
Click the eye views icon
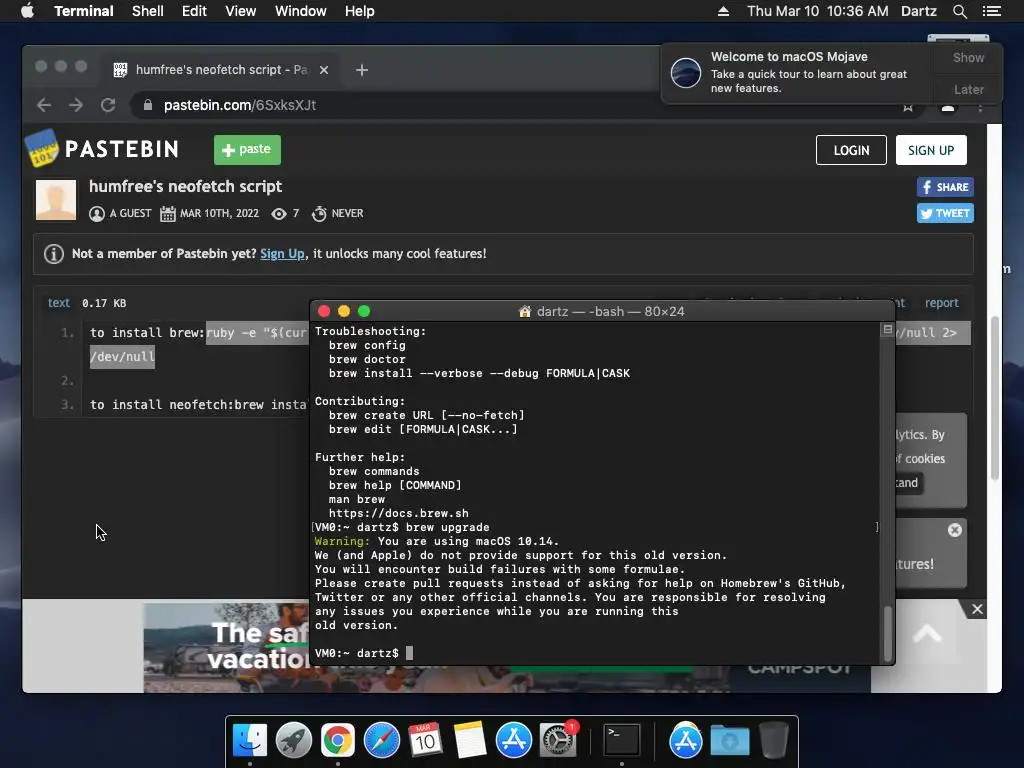pyautogui.click(x=279, y=214)
